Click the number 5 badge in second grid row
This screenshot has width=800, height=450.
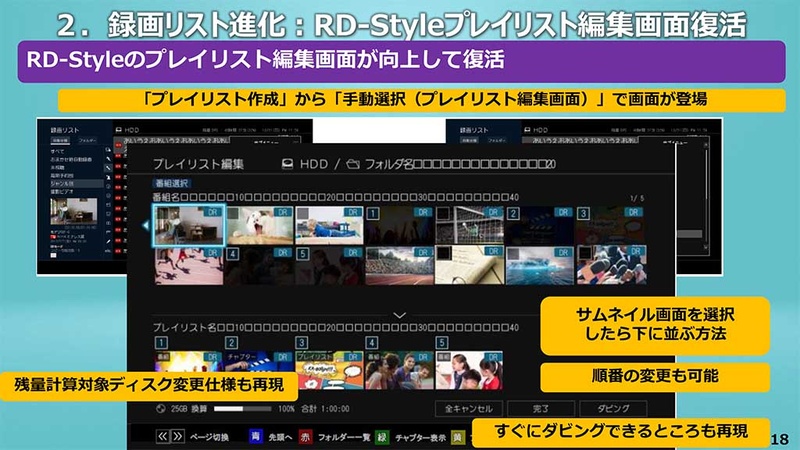click(303, 254)
